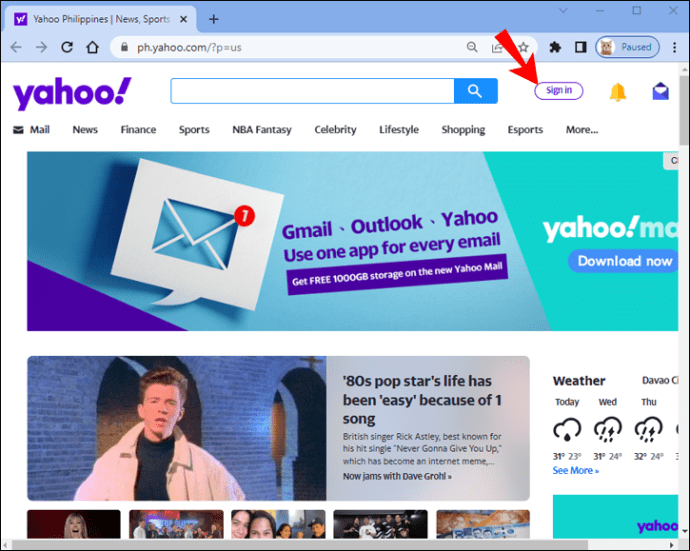The image size is (690, 551).
Task: Open second thumbnail story with stage crowd
Action: click(176, 524)
